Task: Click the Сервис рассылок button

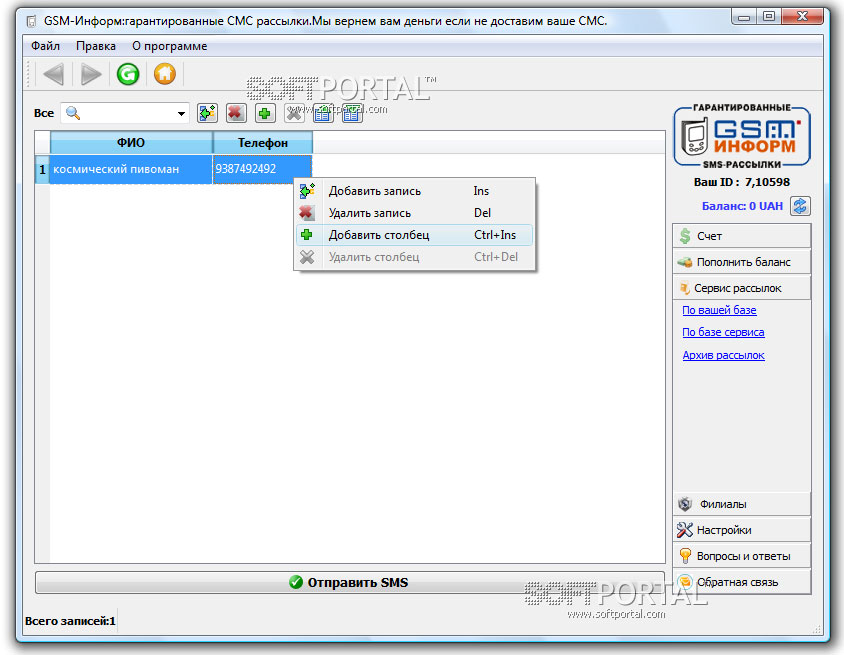Action: pos(742,288)
